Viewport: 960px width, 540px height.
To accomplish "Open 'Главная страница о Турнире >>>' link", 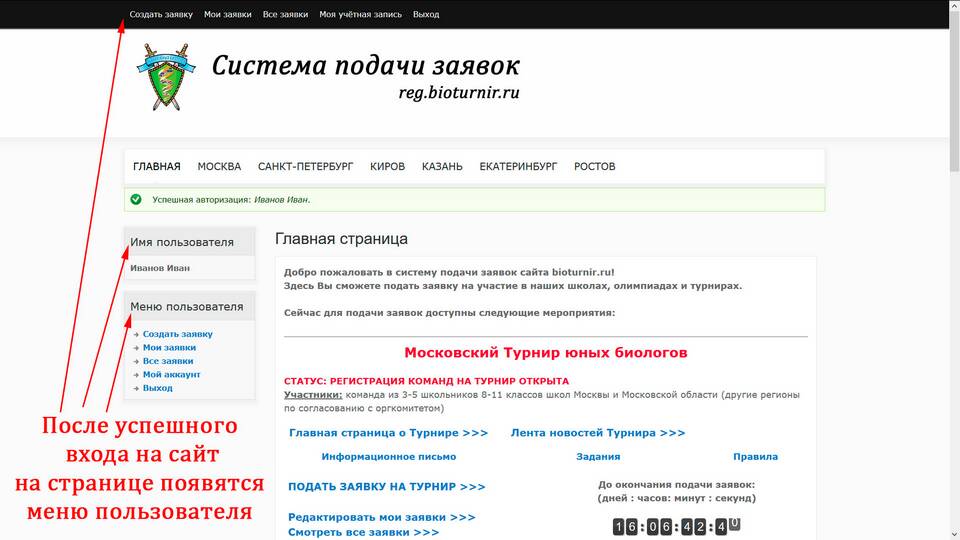I will 389,433.
